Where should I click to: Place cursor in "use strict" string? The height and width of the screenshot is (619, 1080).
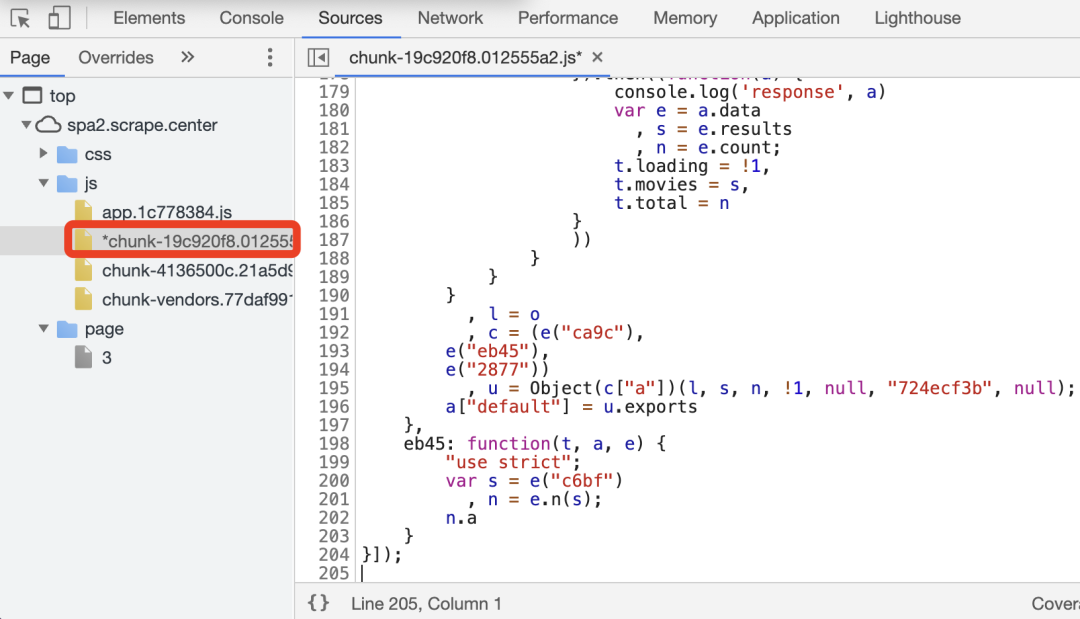coord(512,462)
